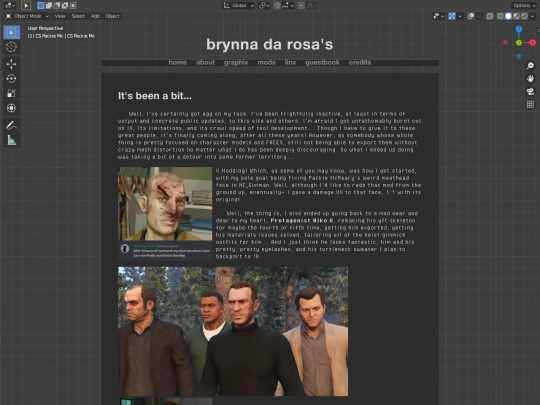
Task: Open the guestbook page link
Action: coord(322,62)
